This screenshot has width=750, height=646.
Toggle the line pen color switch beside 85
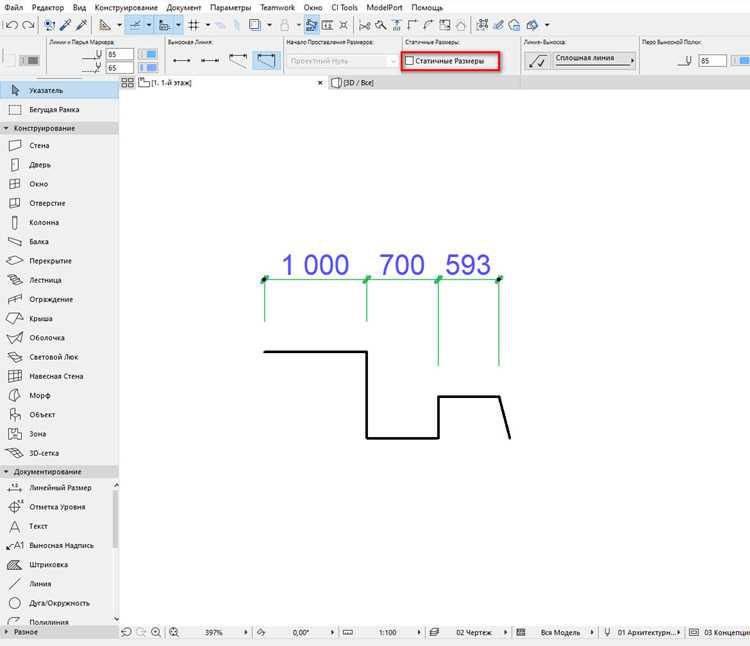[148, 55]
